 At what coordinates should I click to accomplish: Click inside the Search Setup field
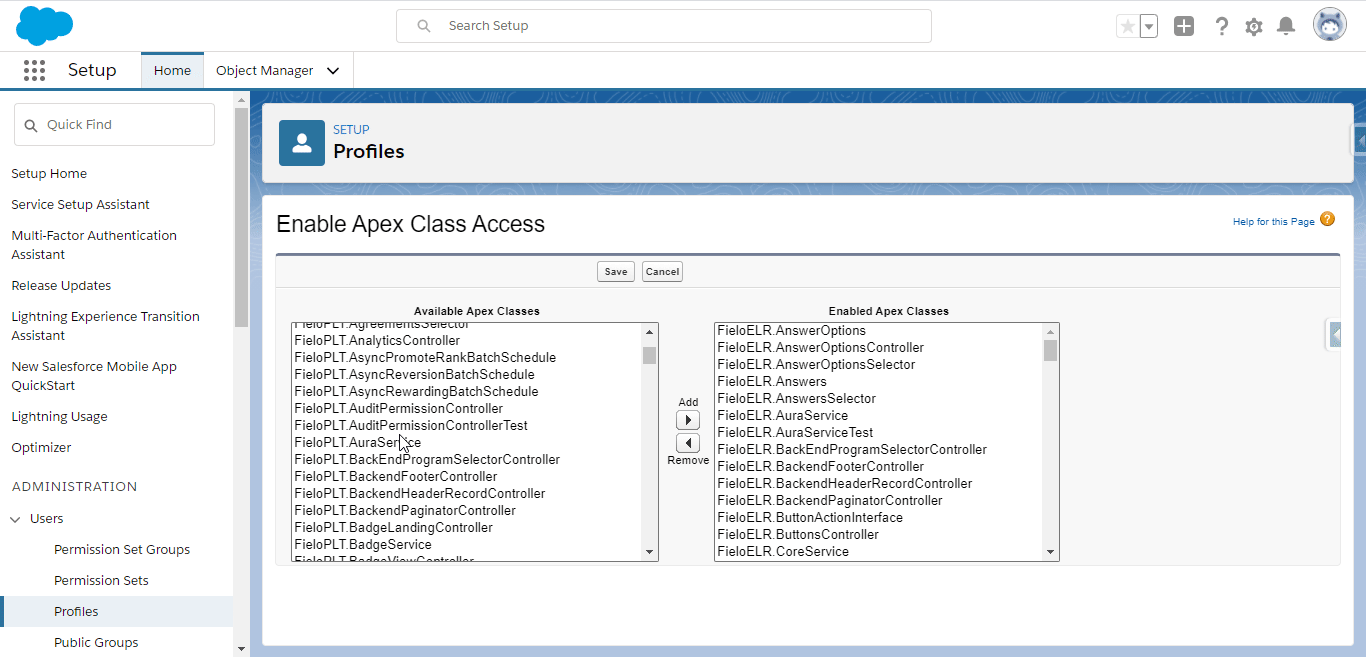(x=664, y=26)
